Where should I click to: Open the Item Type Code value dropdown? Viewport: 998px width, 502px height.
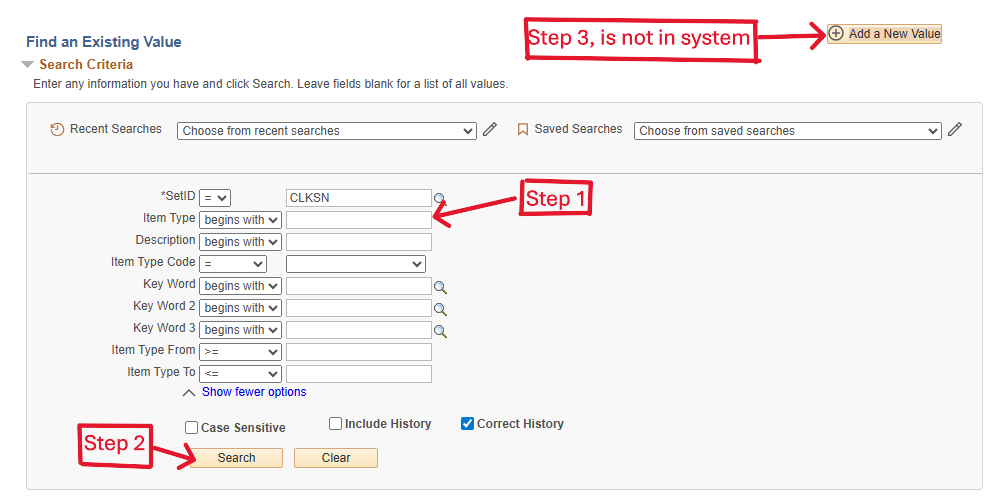point(355,264)
